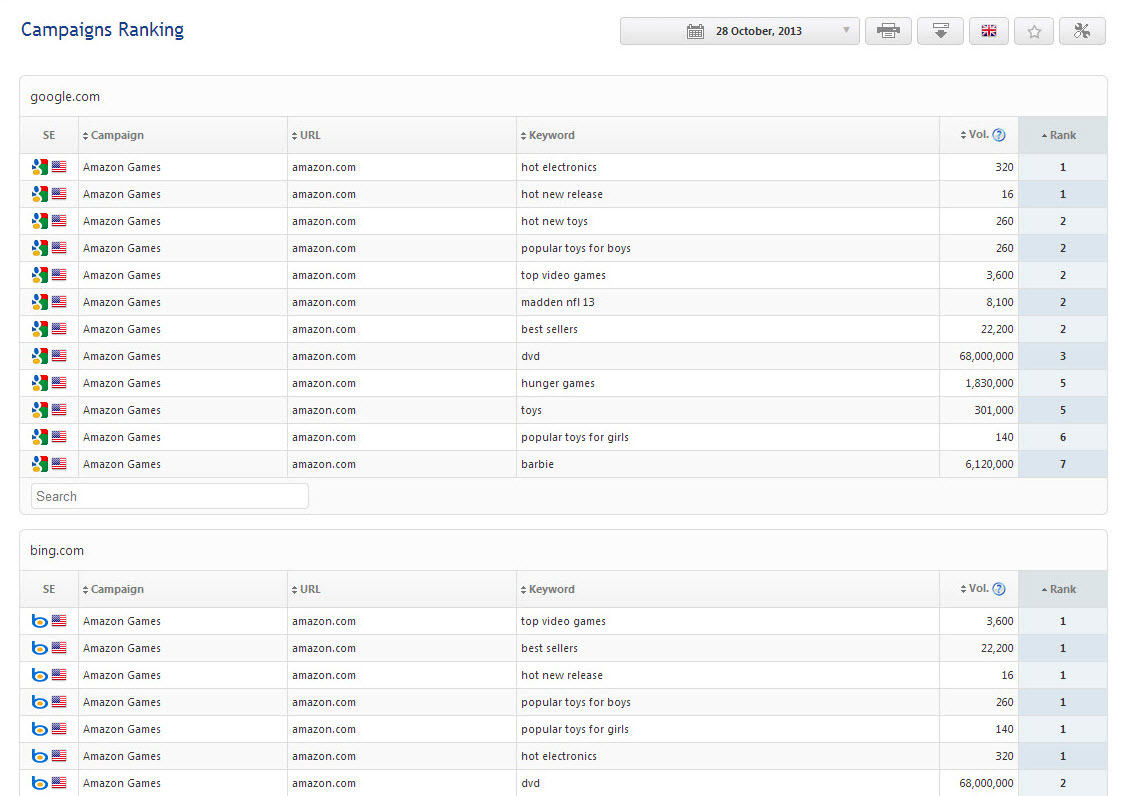Sort google.com table by Campaign column
This screenshot has width=1121, height=796.
coord(116,136)
